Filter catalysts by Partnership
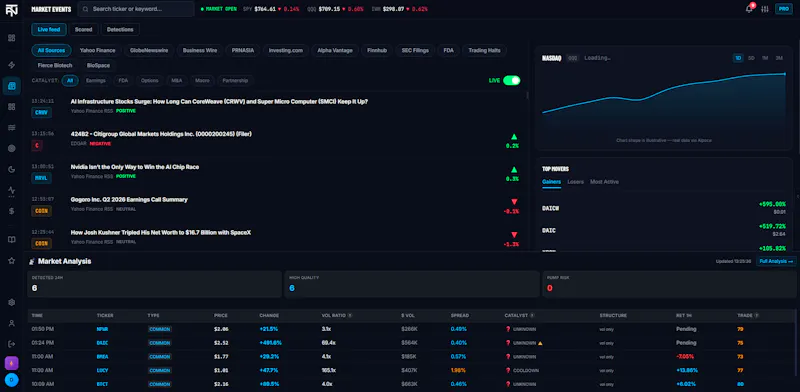 tap(235, 81)
